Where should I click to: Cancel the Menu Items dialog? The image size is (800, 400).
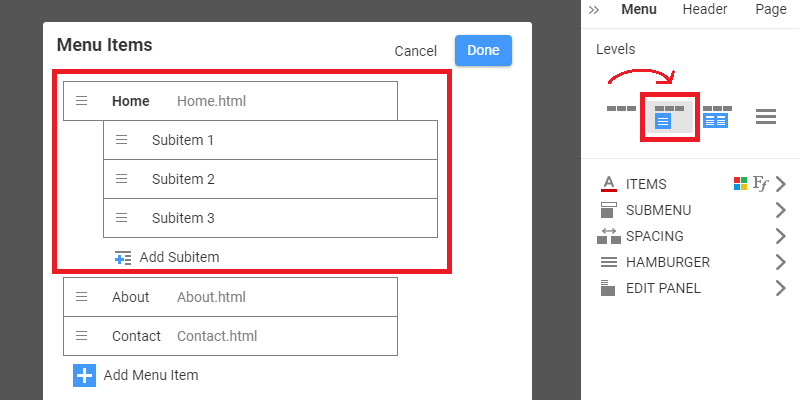[x=416, y=51]
